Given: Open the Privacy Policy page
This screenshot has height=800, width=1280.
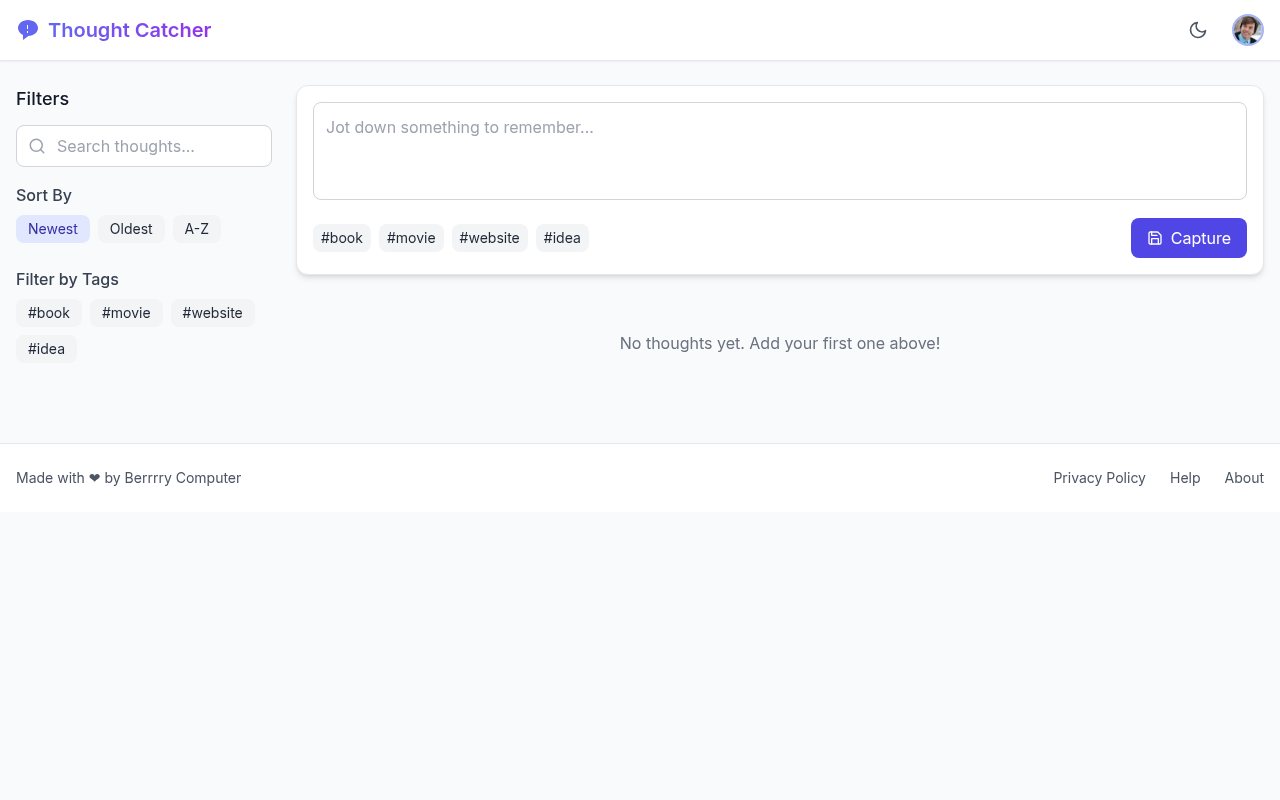Looking at the screenshot, I should (1099, 478).
